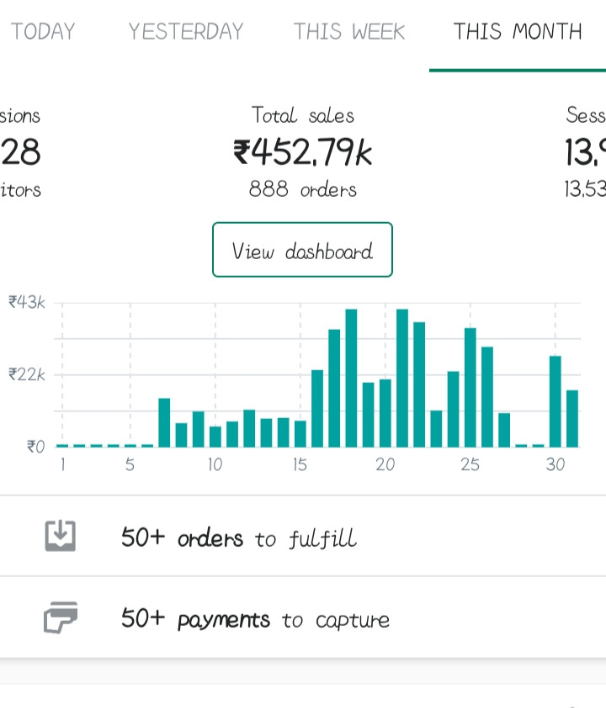
Task: Open 50+ payments to capture
Action: tap(255, 619)
